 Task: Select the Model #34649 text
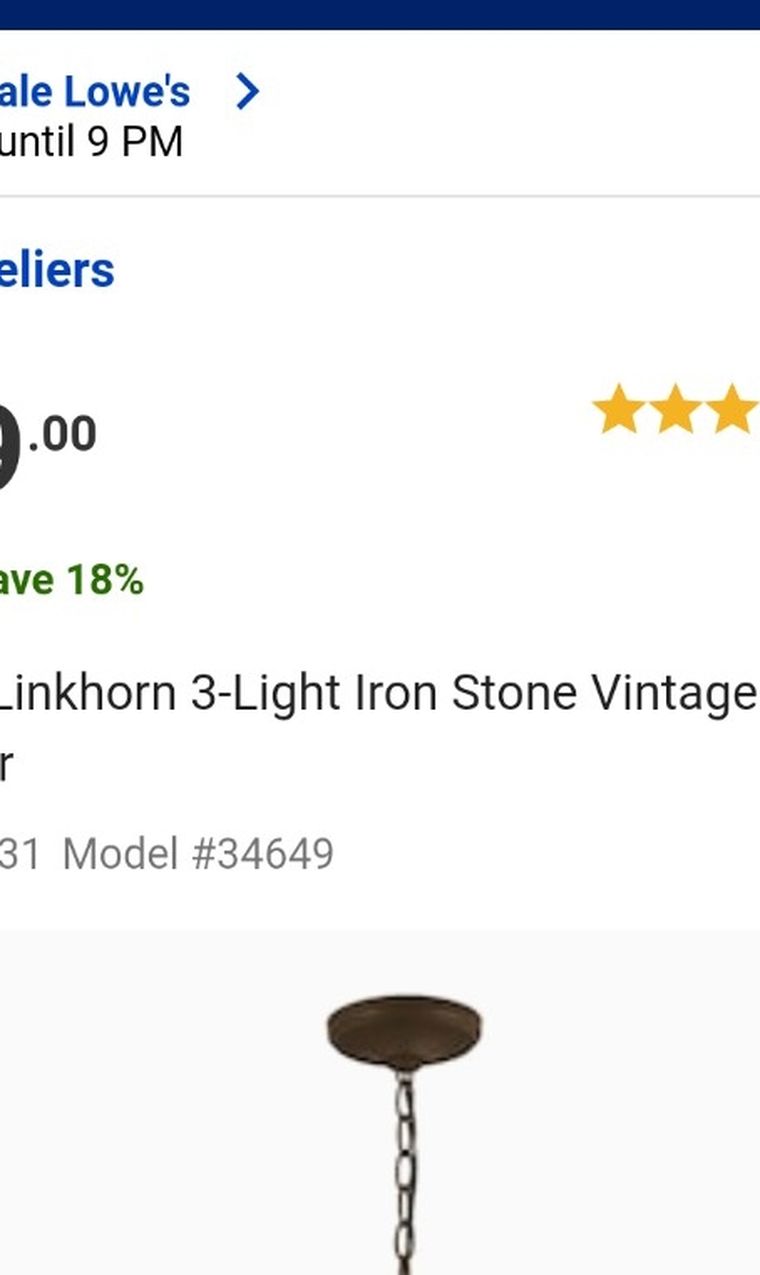[198, 854]
